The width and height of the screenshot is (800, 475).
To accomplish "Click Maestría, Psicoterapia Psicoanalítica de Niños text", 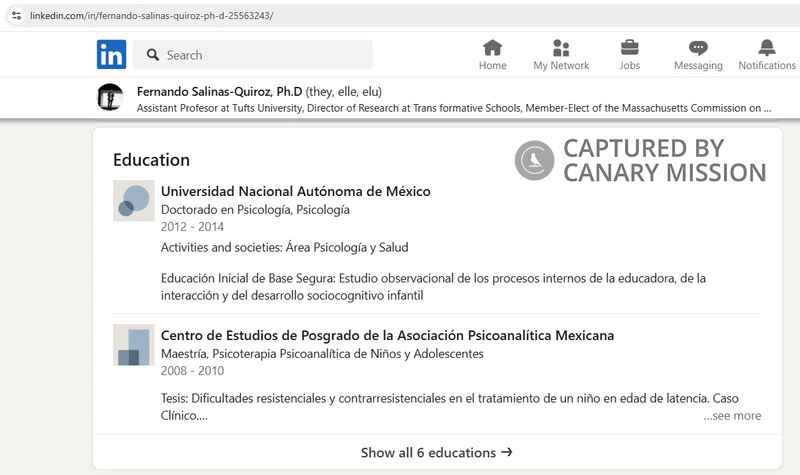I will [x=322, y=354].
